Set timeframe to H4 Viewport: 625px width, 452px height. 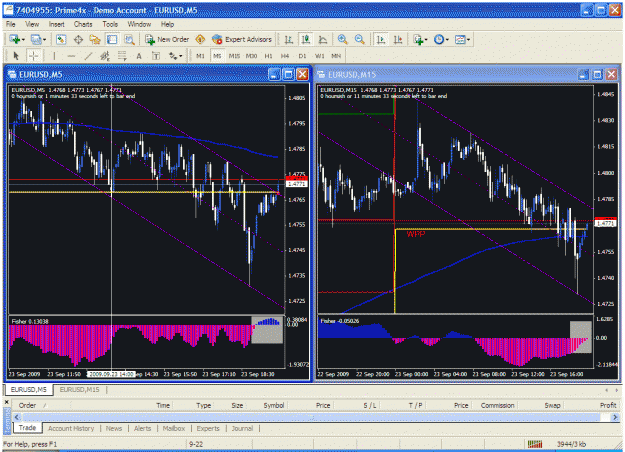click(x=285, y=56)
